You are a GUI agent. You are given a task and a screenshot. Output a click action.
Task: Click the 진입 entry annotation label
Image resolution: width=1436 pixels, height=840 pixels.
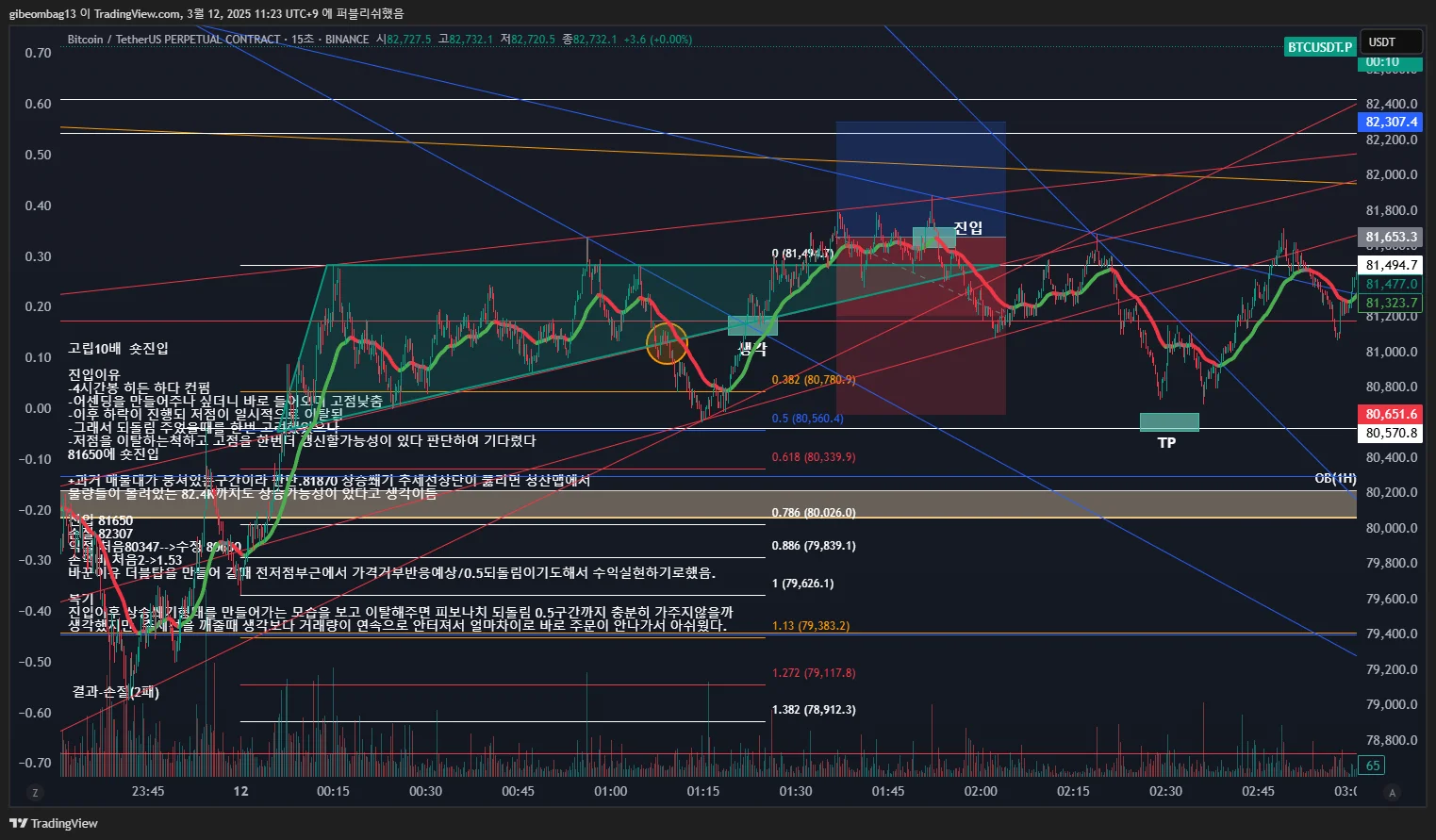[968, 227]
